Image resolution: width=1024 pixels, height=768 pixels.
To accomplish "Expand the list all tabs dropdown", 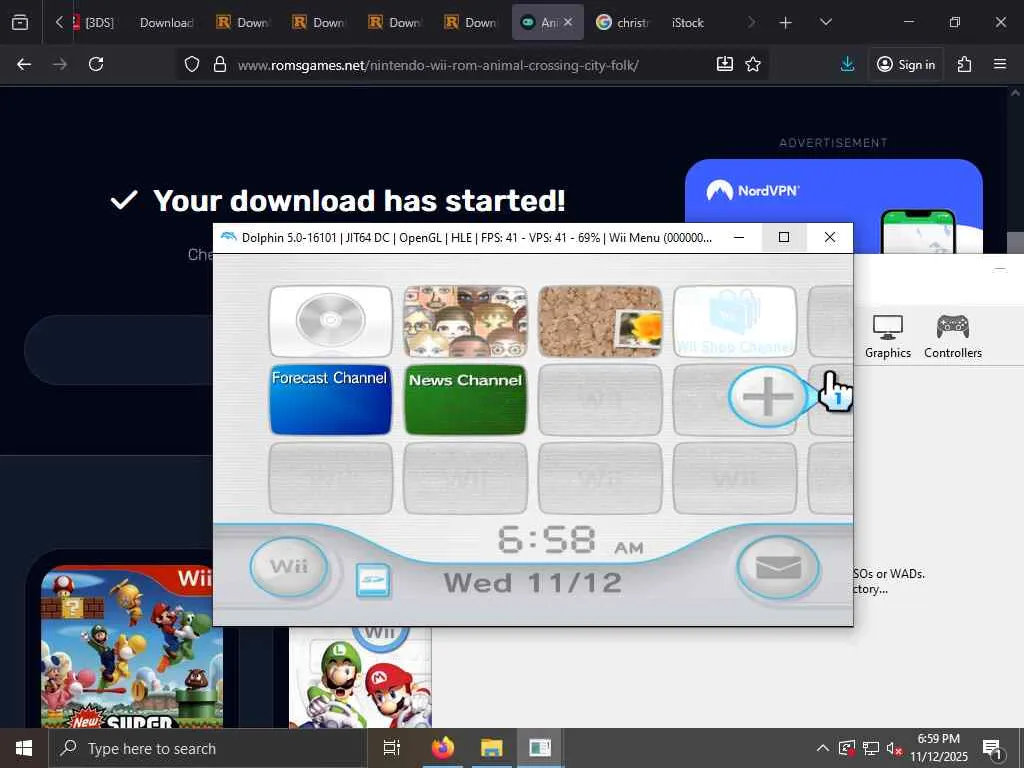I will 825,23.
